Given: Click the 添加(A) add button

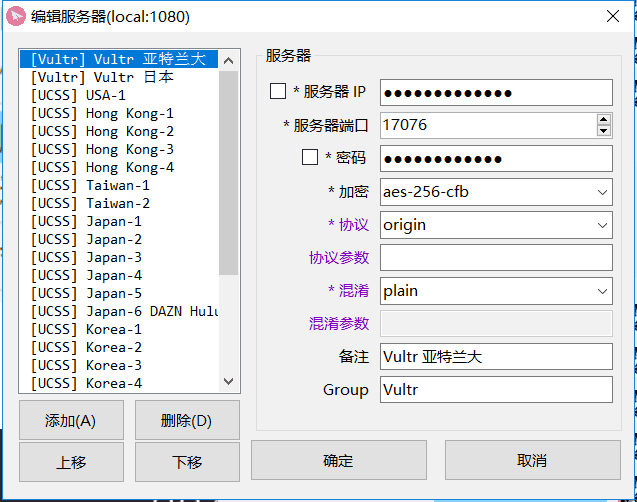Looking at the screenshot, I should tap(71, 420).
